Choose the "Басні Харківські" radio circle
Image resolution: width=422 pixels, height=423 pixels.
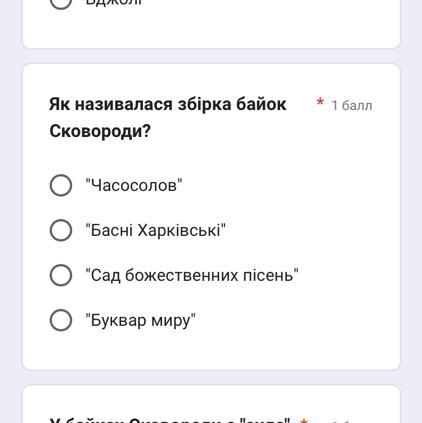pyautogui.click(x=61, y=230)
